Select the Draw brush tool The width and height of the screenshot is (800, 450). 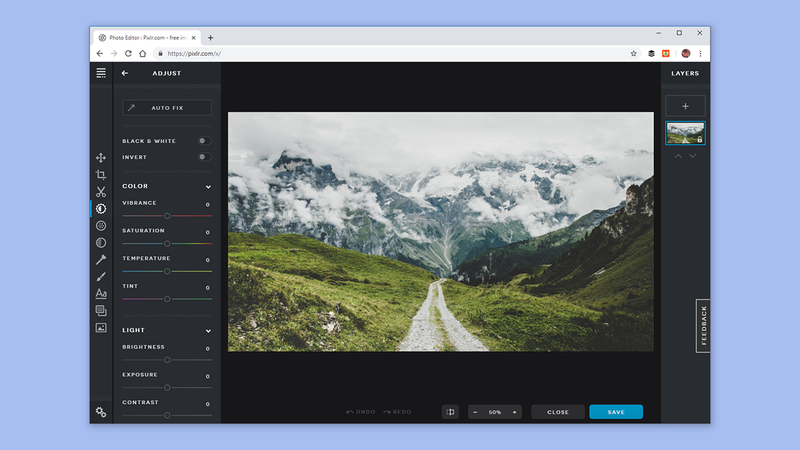[x=101, y=277]
